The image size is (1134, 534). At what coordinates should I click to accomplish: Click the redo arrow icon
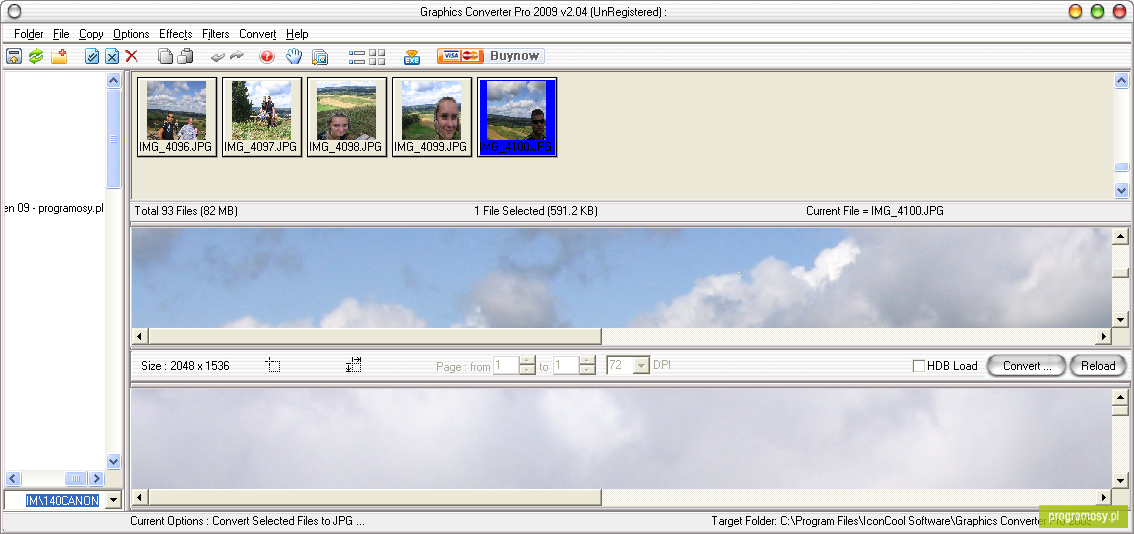coord(236,56)
